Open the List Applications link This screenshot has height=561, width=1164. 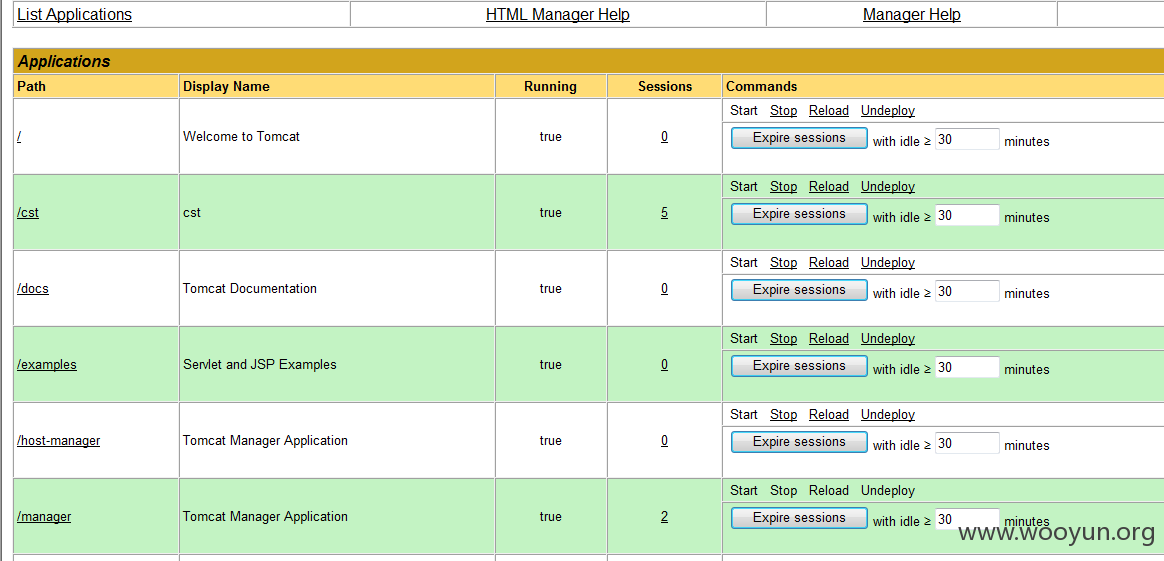74,14
